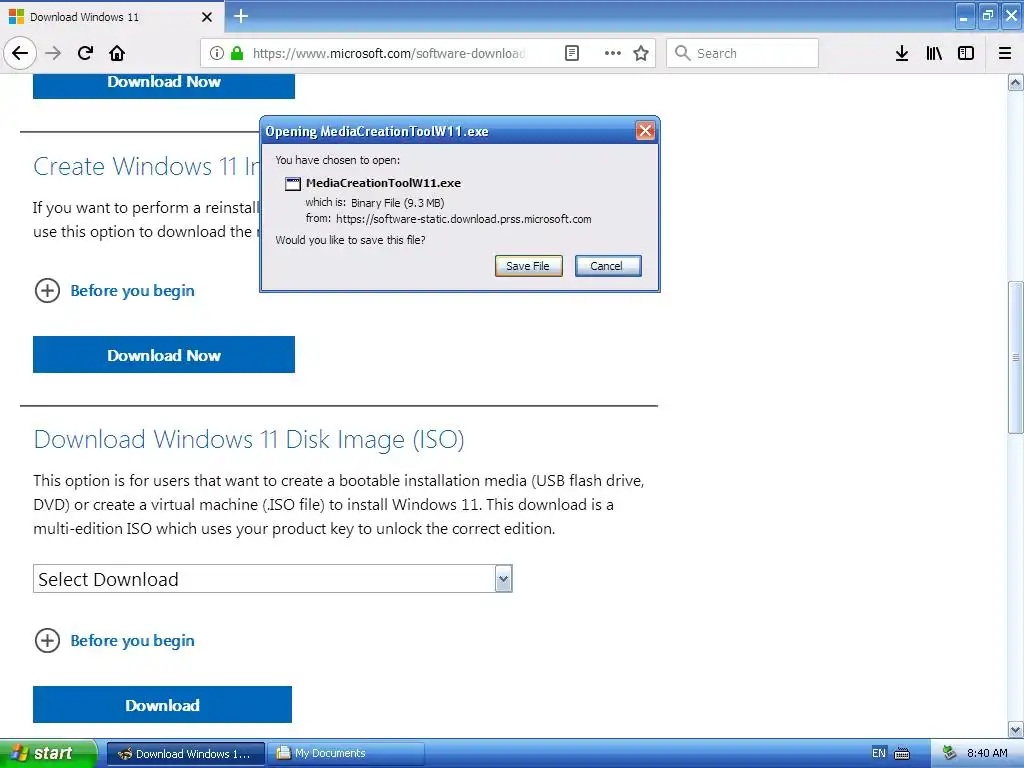This screenshot has height=768, width=1024.
Task: Click the MediaCreationToolW11.exe file icon
Action: [293, 184]
